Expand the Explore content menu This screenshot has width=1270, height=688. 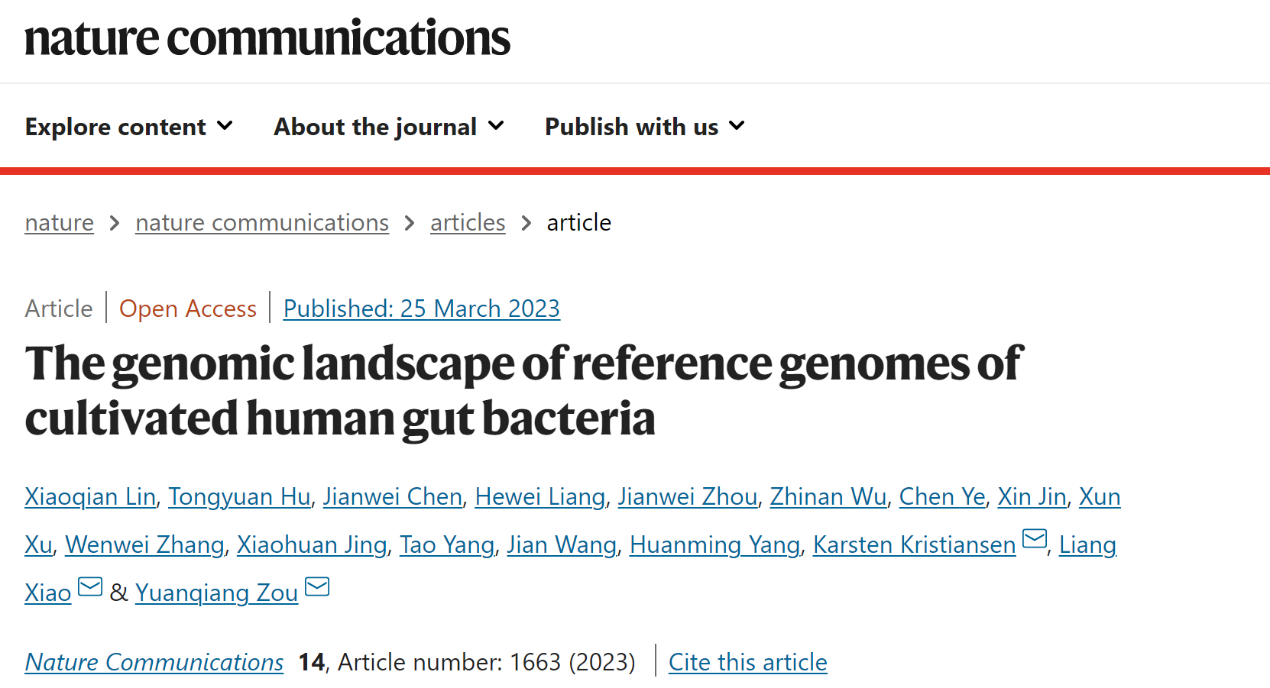(129, 127)
